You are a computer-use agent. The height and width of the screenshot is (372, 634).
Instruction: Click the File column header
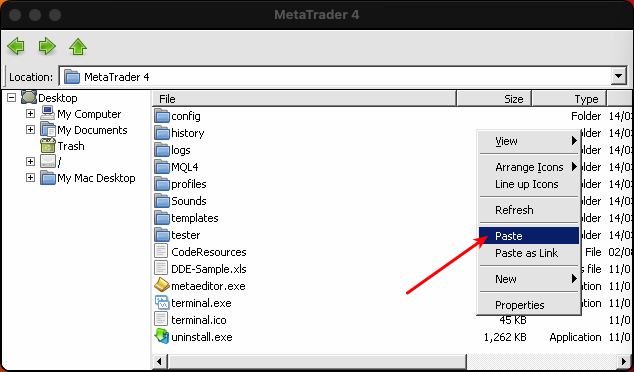coord(304,99)
